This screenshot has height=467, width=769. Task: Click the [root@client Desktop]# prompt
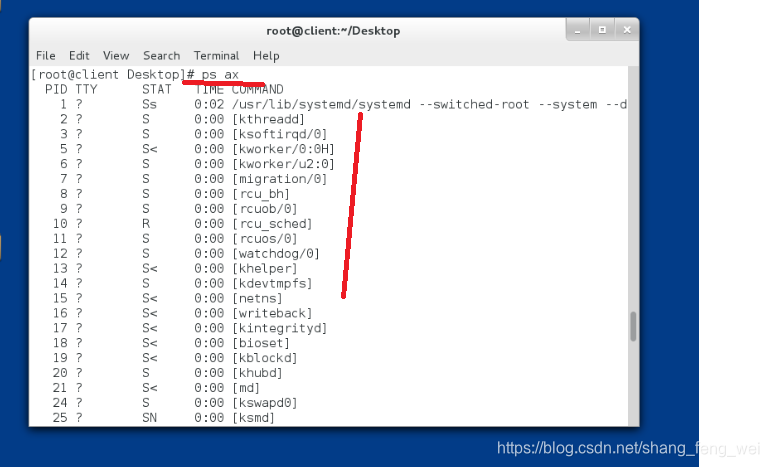coord(113,75)
